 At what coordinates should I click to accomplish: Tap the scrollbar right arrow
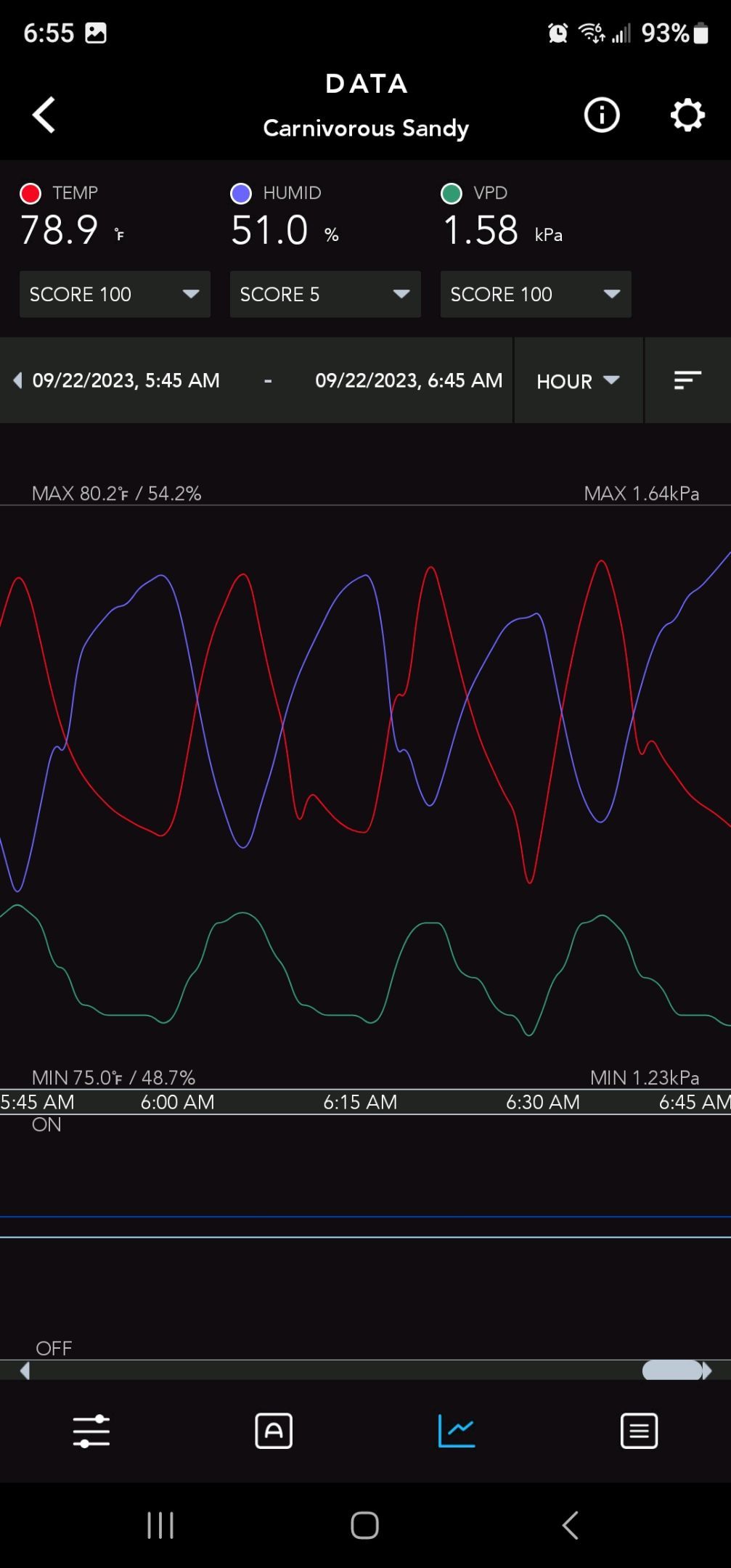[x=707, y=1371]
